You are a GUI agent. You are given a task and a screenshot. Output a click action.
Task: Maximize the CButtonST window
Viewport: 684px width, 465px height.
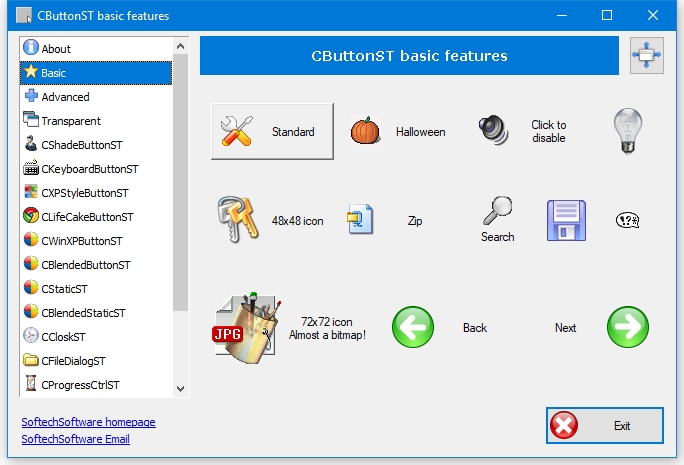[607, 15]
